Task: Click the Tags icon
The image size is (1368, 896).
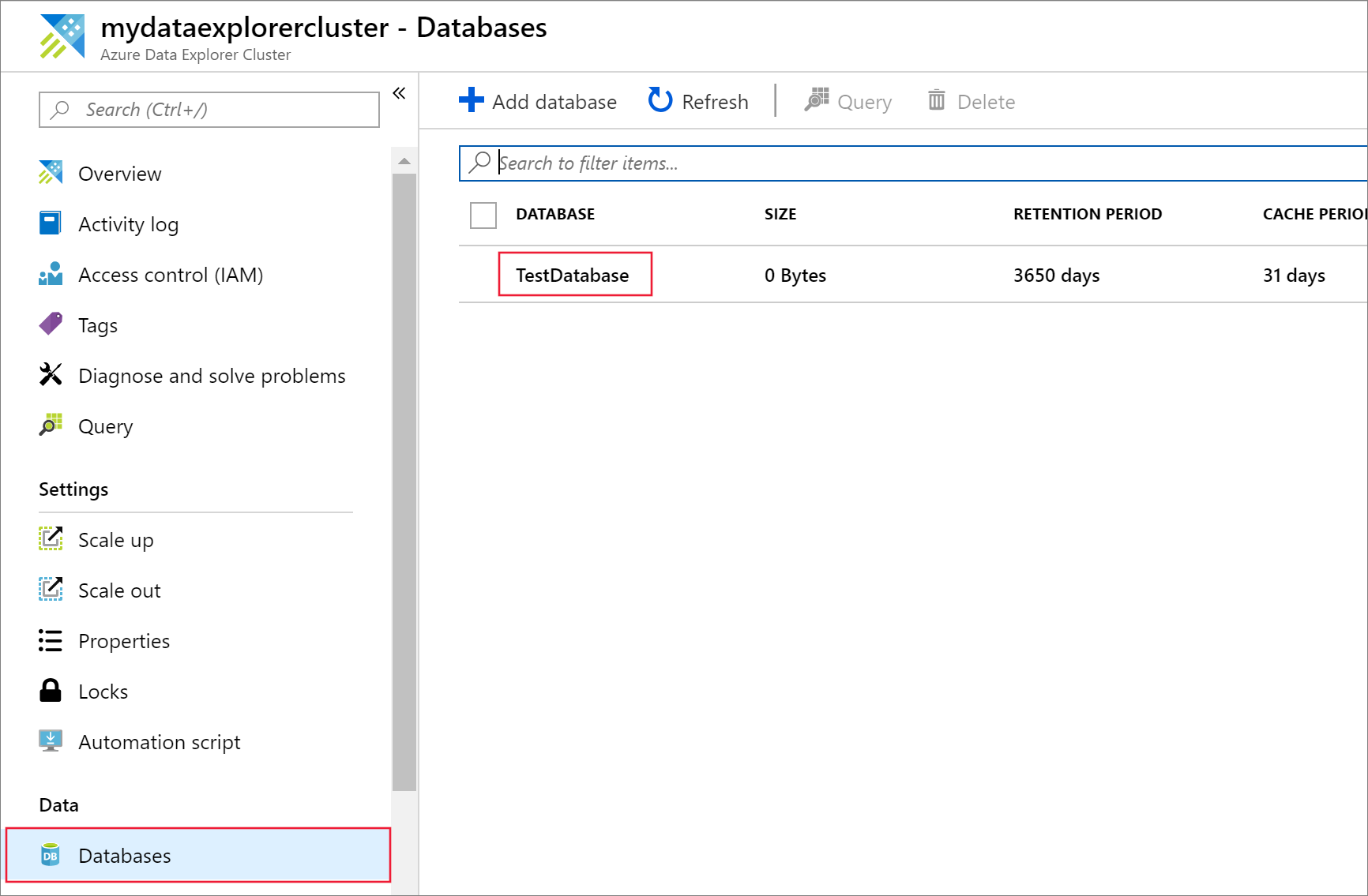Action: click(x=51, y=324)
